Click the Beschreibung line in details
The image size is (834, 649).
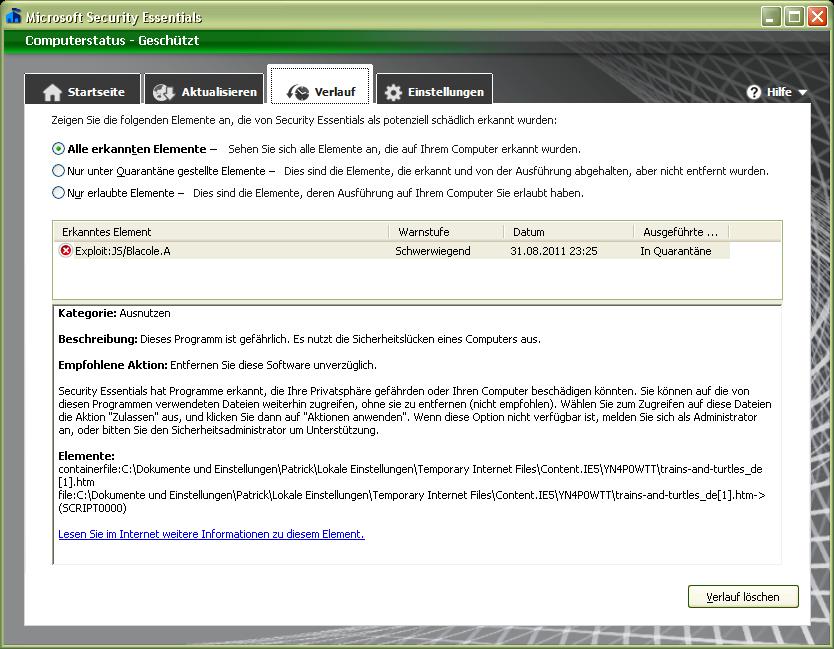point(299,339)
